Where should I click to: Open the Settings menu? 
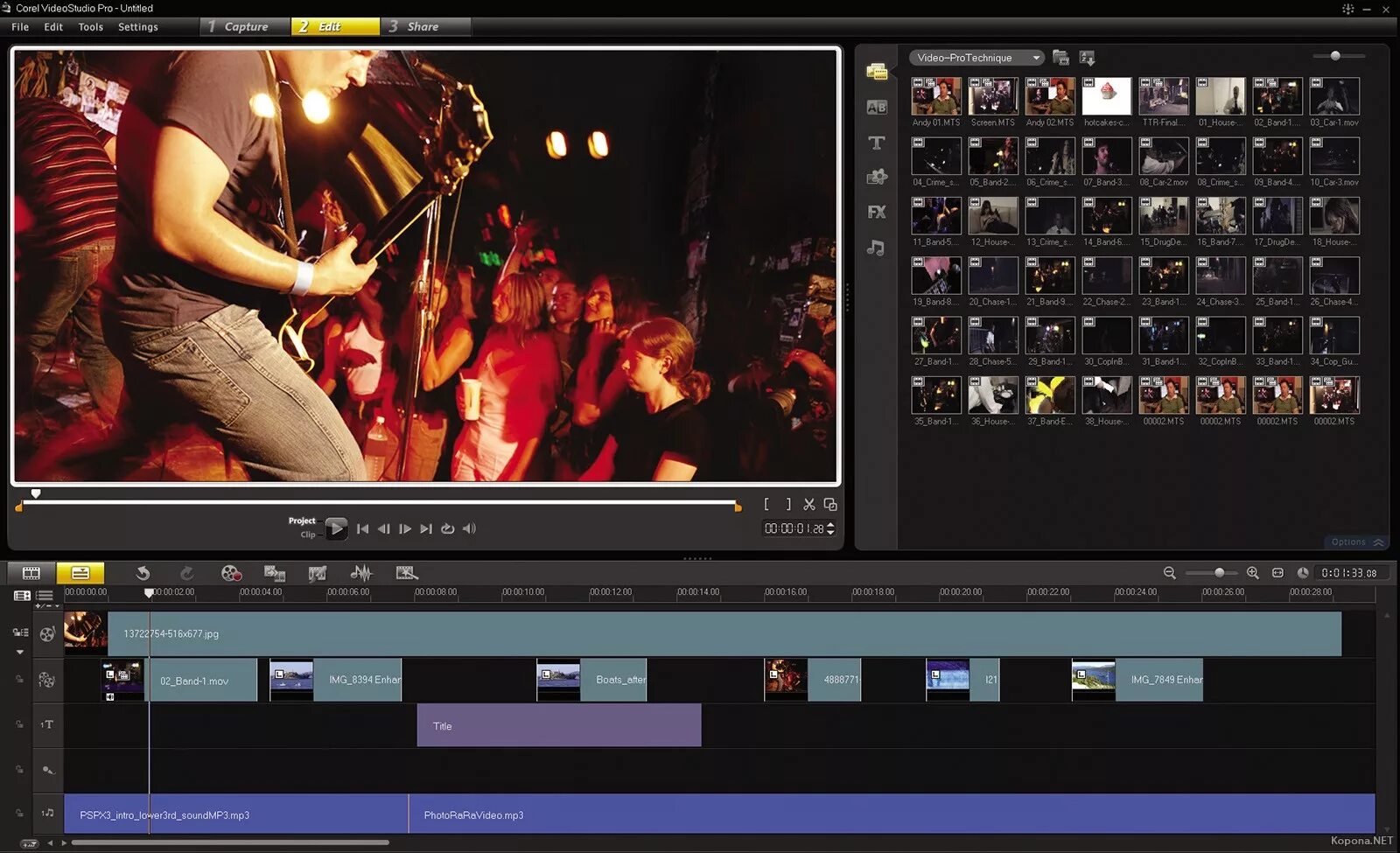(x=138, y=27)
